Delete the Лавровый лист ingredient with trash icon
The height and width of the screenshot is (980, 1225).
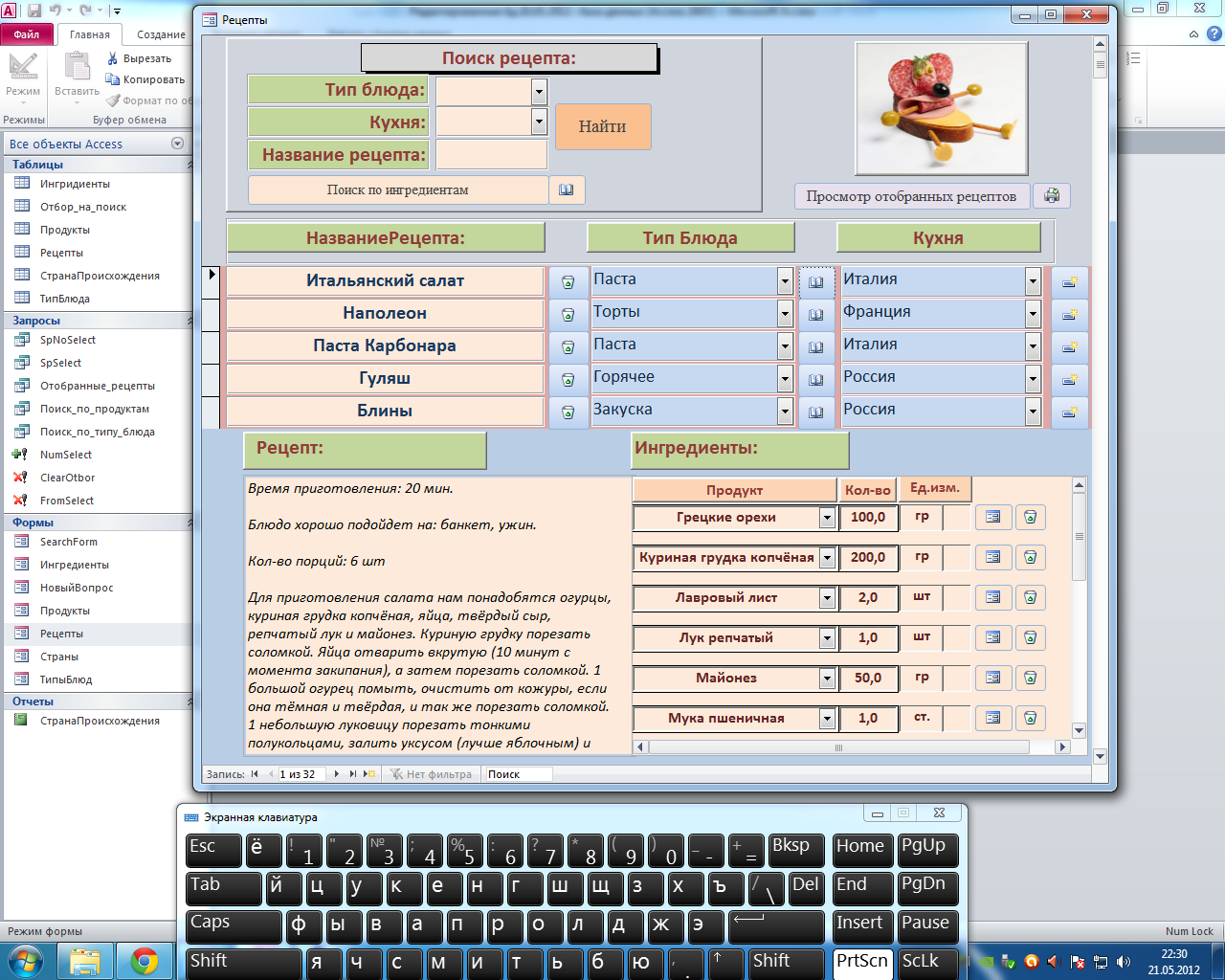1030,597
